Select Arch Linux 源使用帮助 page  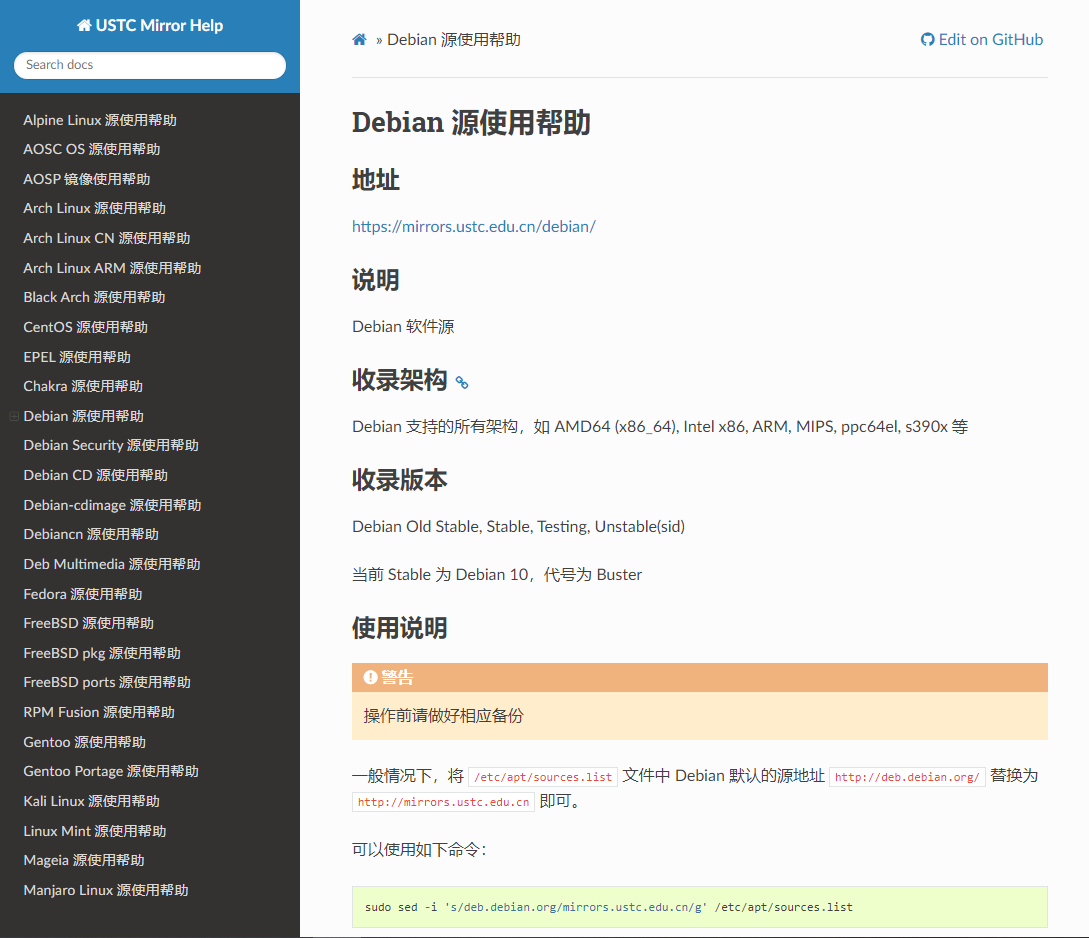click(x=94, y=208)
